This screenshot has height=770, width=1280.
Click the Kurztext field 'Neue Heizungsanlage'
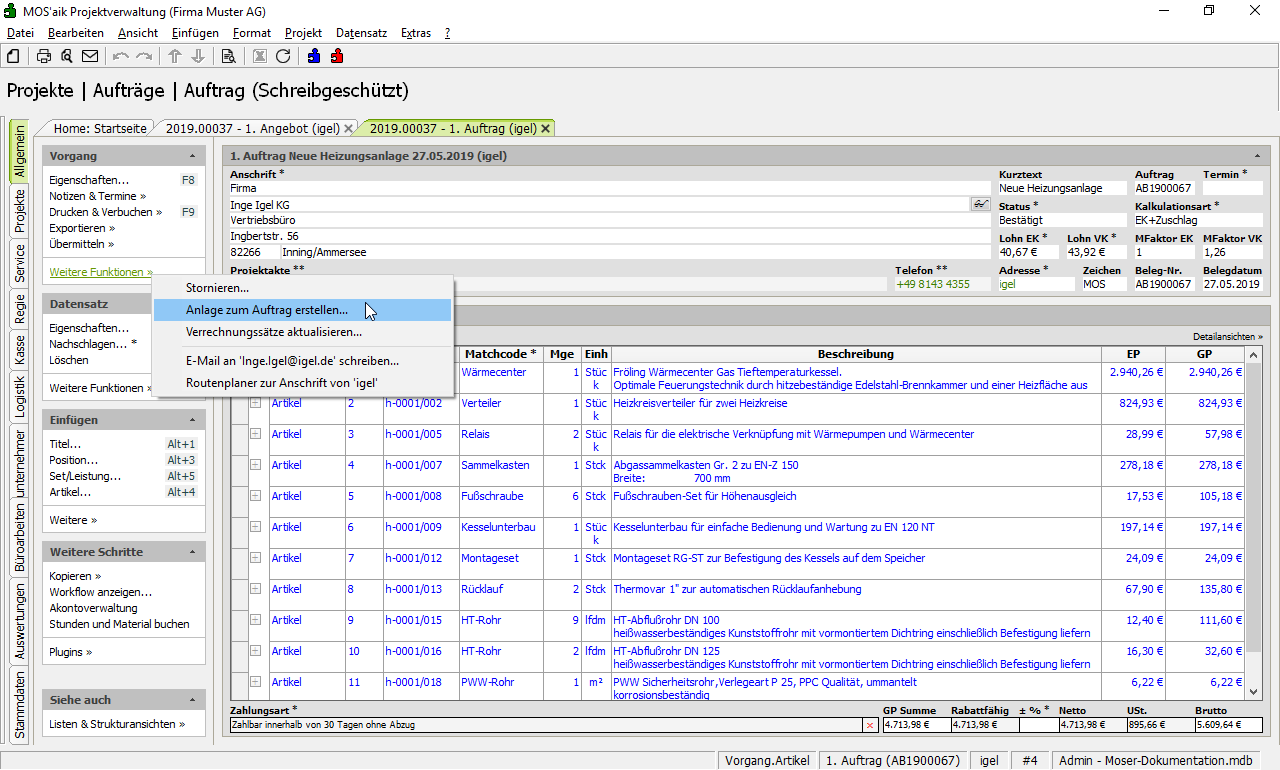(1061, 188)
